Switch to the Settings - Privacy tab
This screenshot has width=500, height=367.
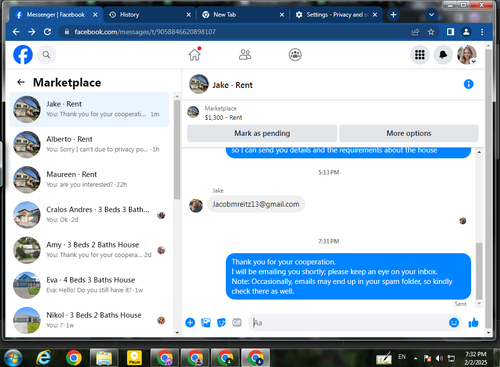pyautogui.click(x=337, y=15)
